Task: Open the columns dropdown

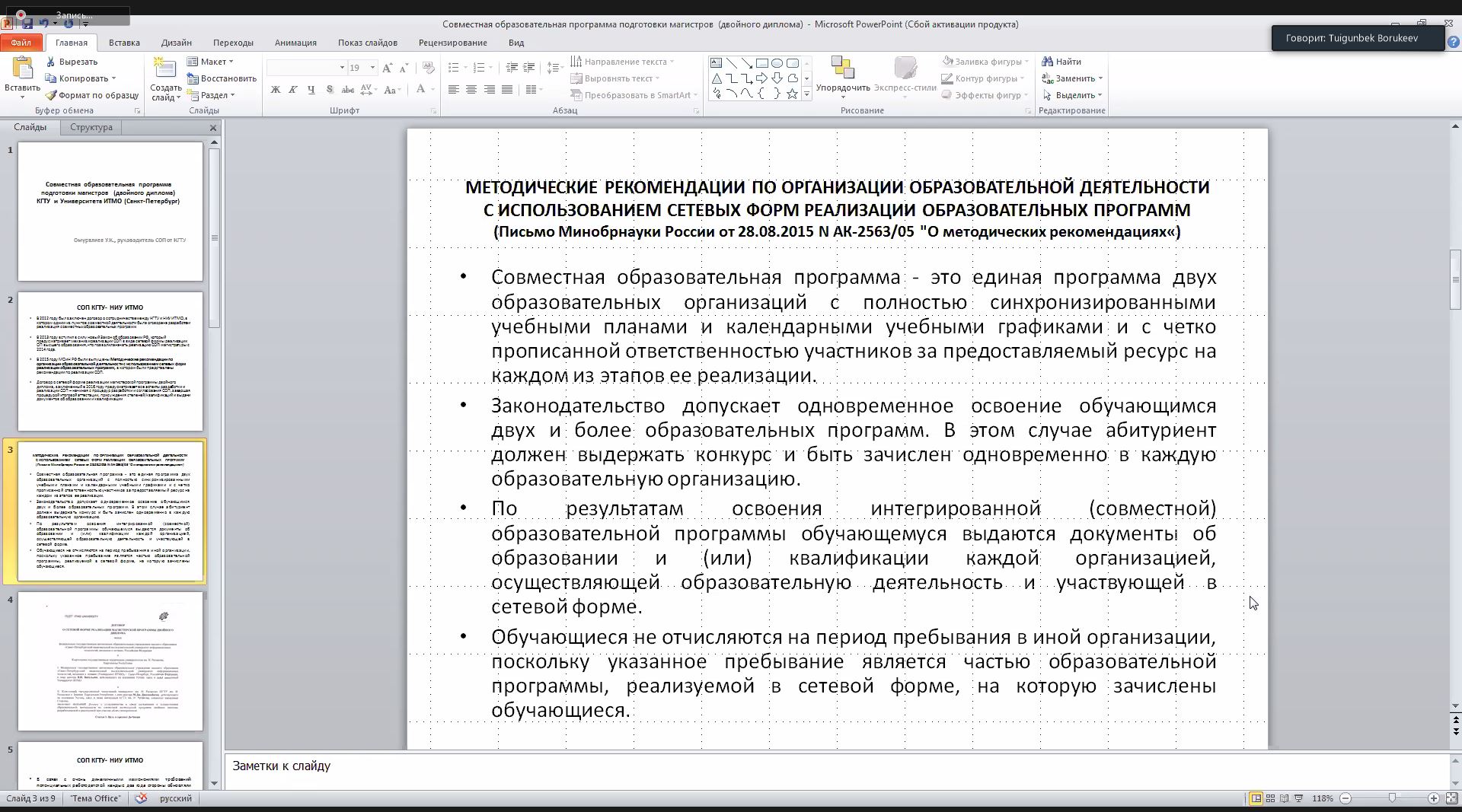Action: (534, 90)
